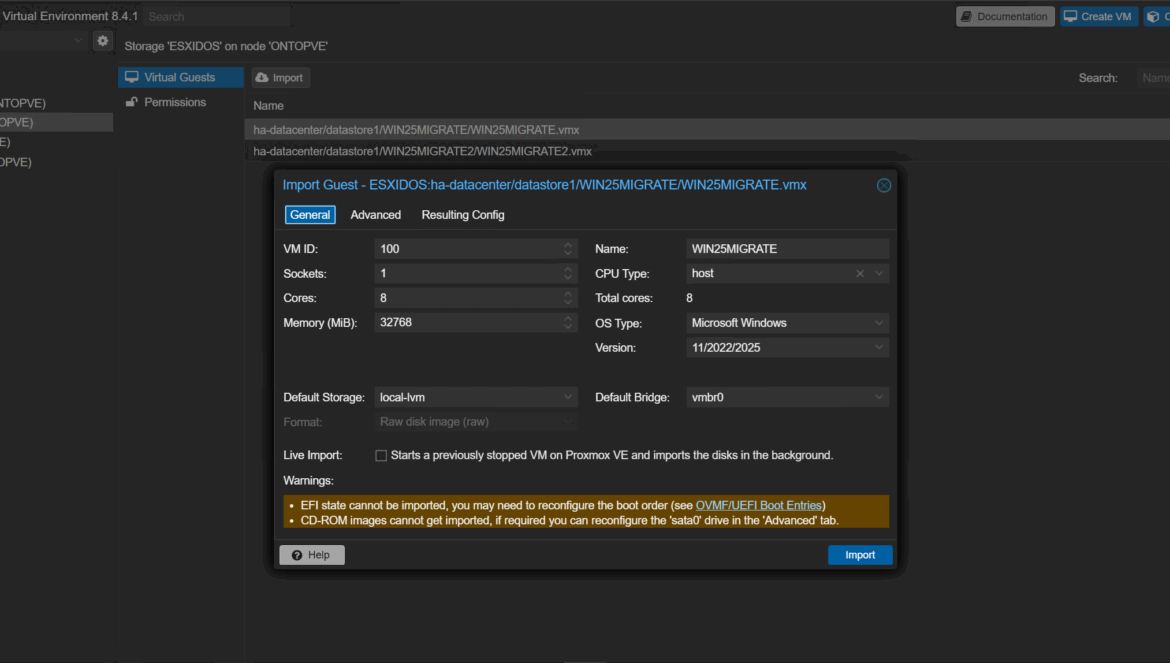Switch to Advanced tab
This screenshot has width=1170, height=663.
[375, 215]
